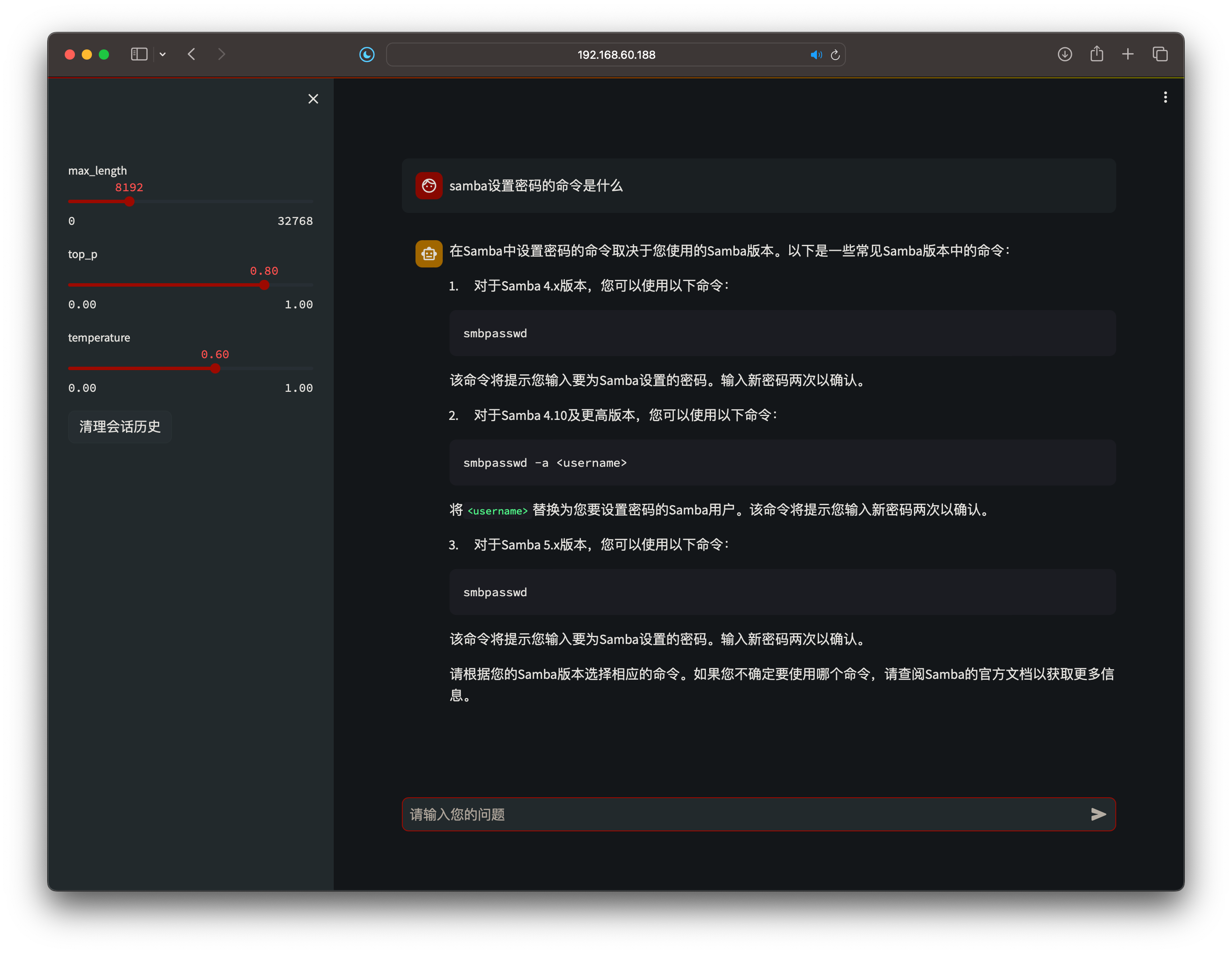Screen dimensions: 1232x954
Task: Show the tab overview icon
Action: [x=1160, y=54]
